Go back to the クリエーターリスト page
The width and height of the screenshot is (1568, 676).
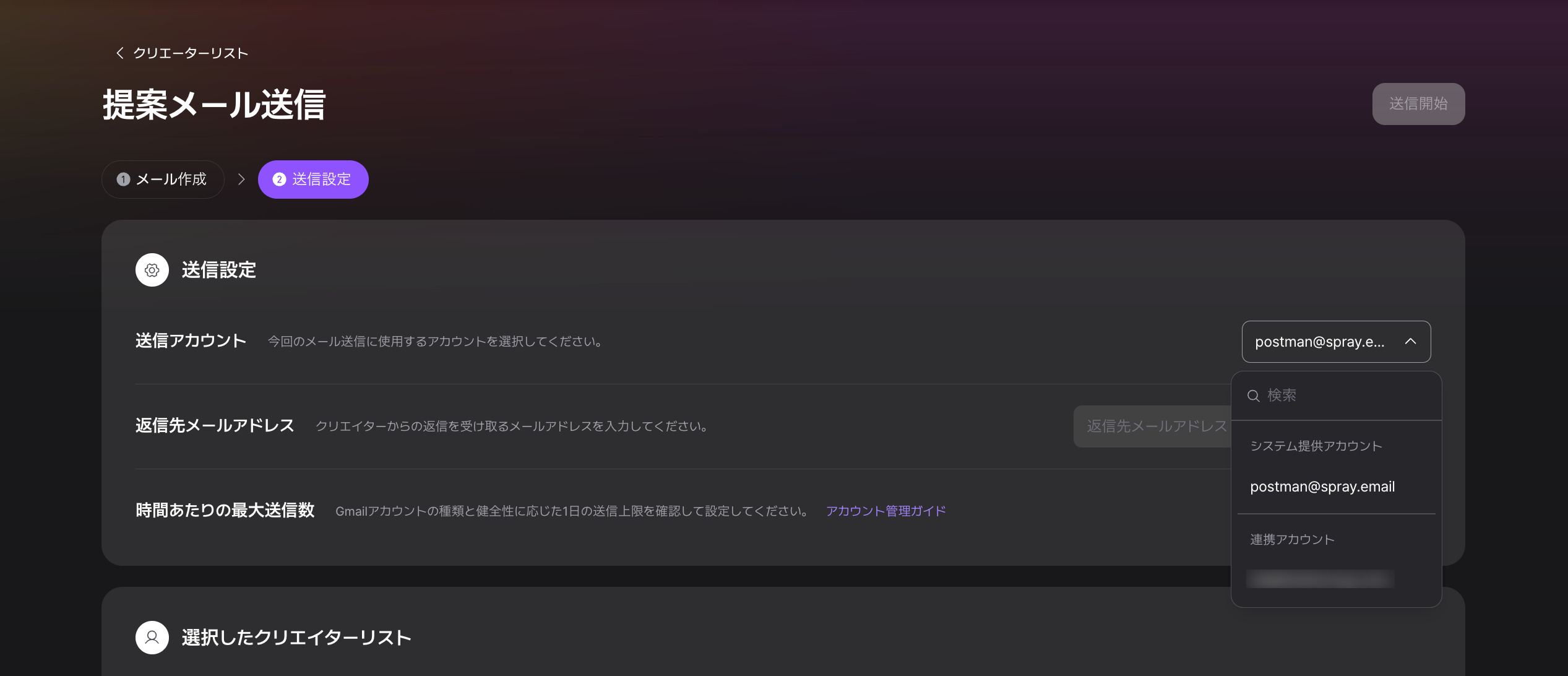click(x=191, y=53)
